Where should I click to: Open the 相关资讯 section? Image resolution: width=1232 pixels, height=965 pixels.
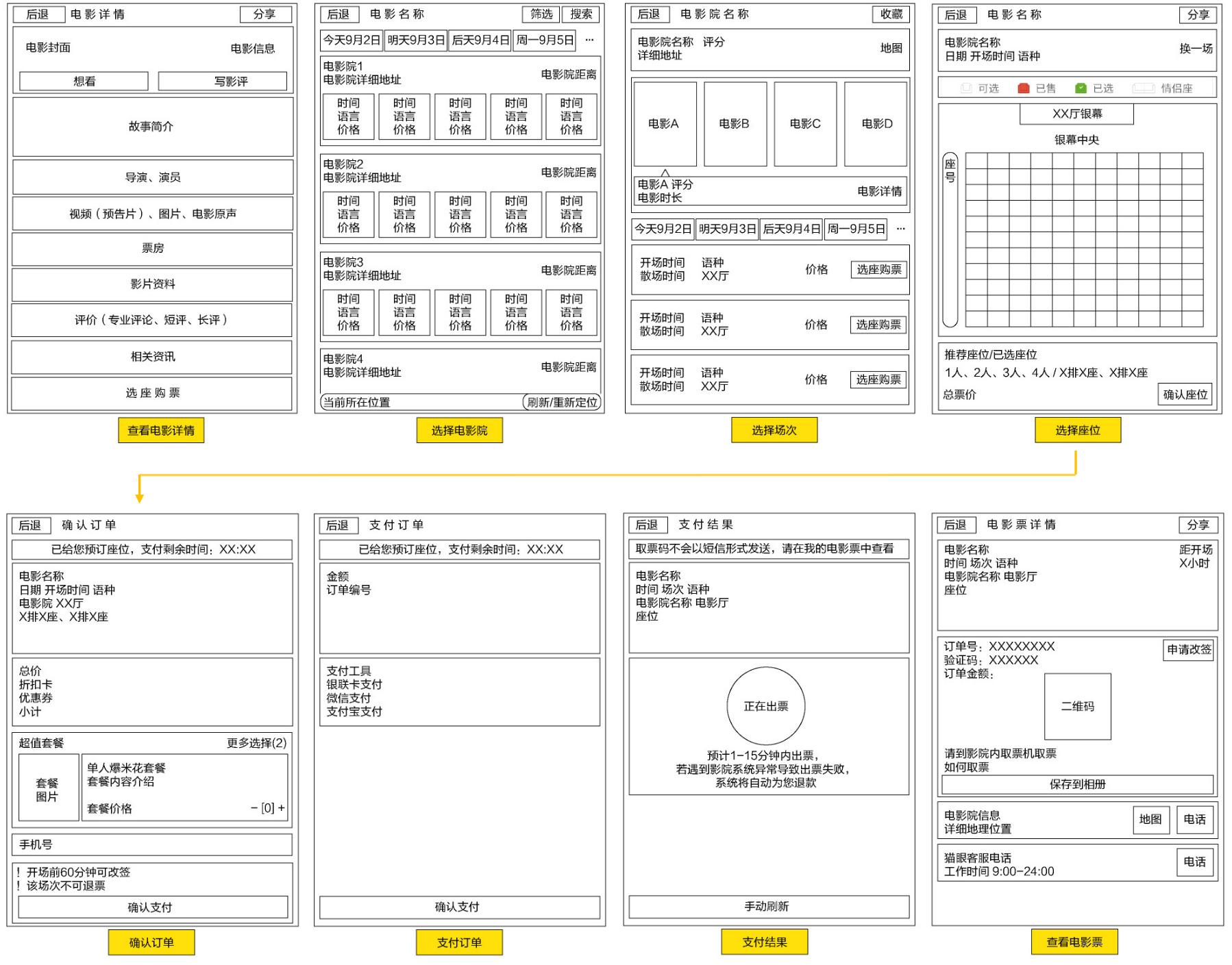tap(153, 357)
